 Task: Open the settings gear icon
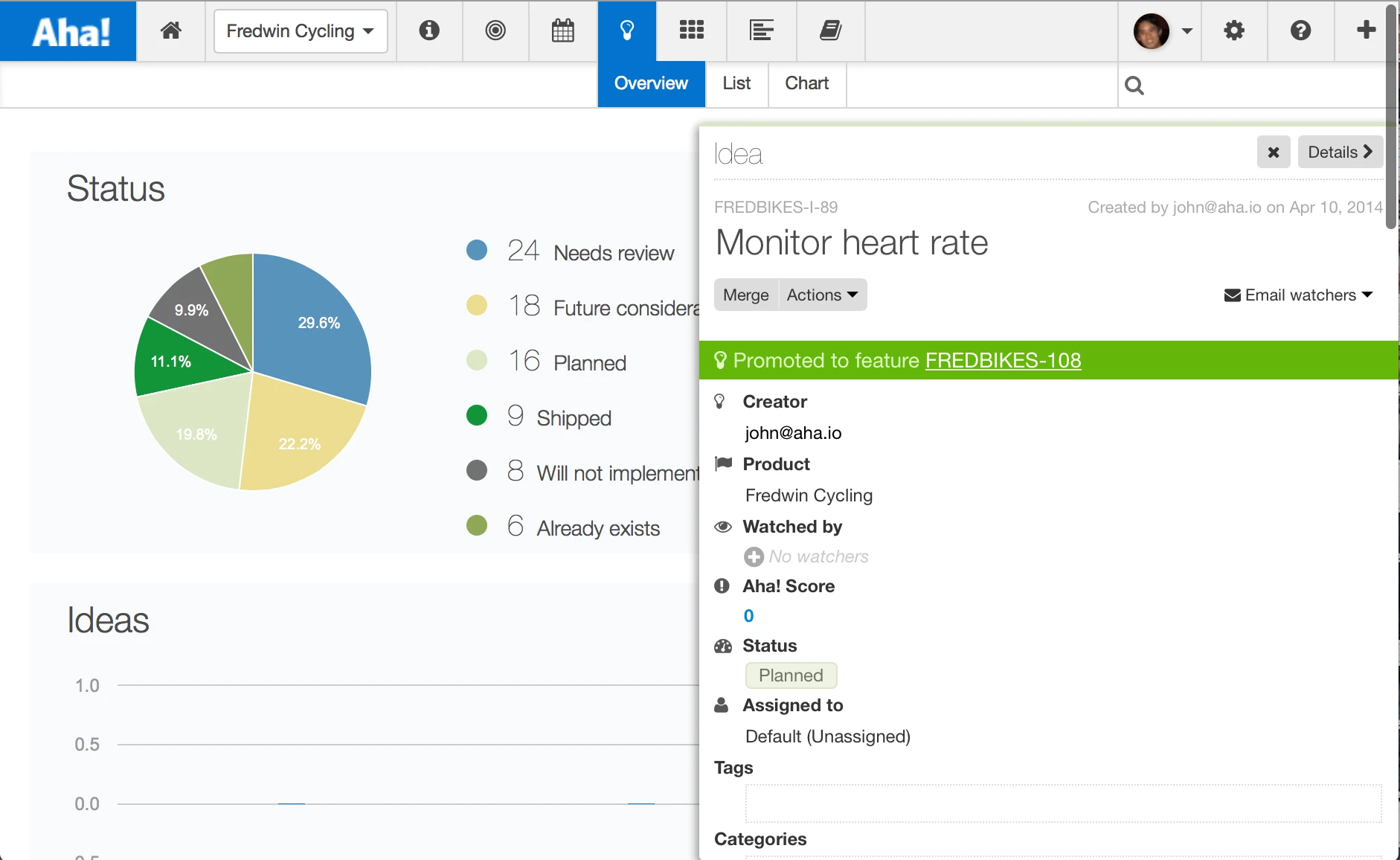click(1234, 31)
